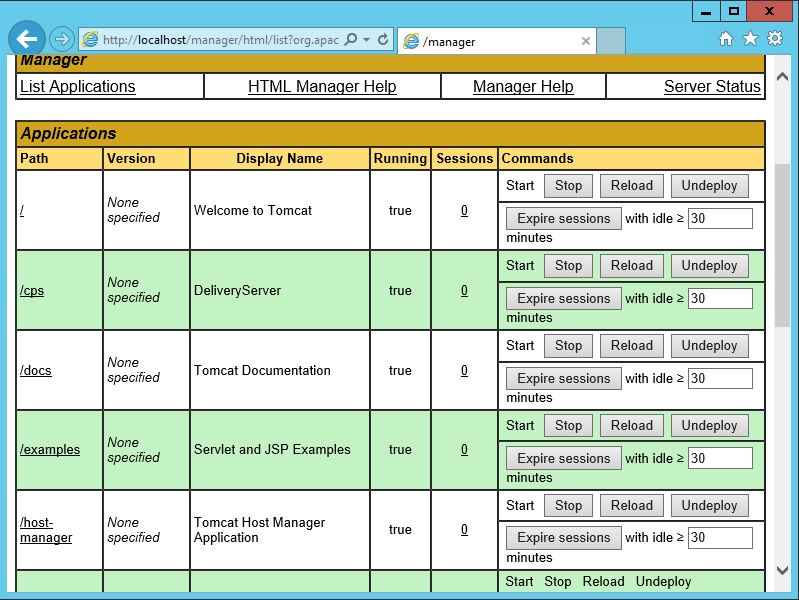Click the search magnifier in address bar
799x600 pixels.
point(351,39)
